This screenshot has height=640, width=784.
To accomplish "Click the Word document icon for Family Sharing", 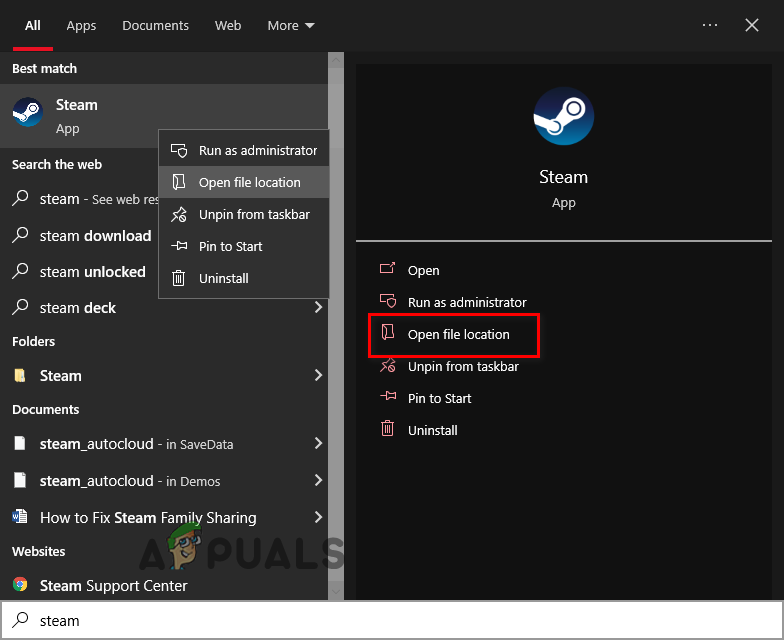I will click(20, 516).
